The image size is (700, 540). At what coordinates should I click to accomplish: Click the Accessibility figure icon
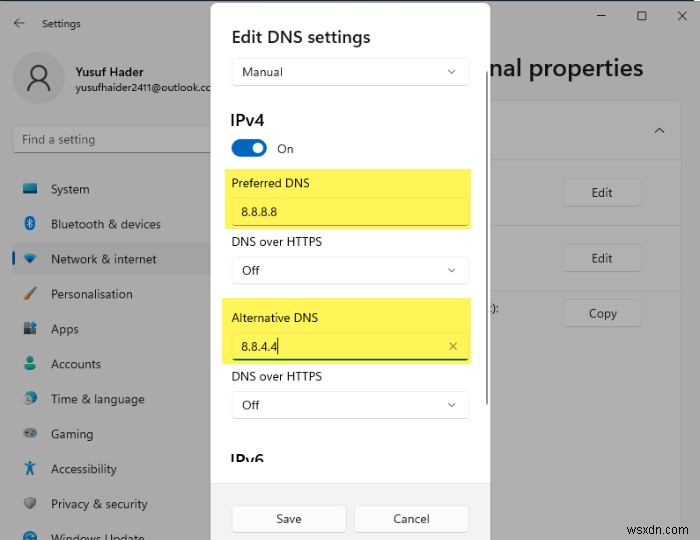(30, 469)
